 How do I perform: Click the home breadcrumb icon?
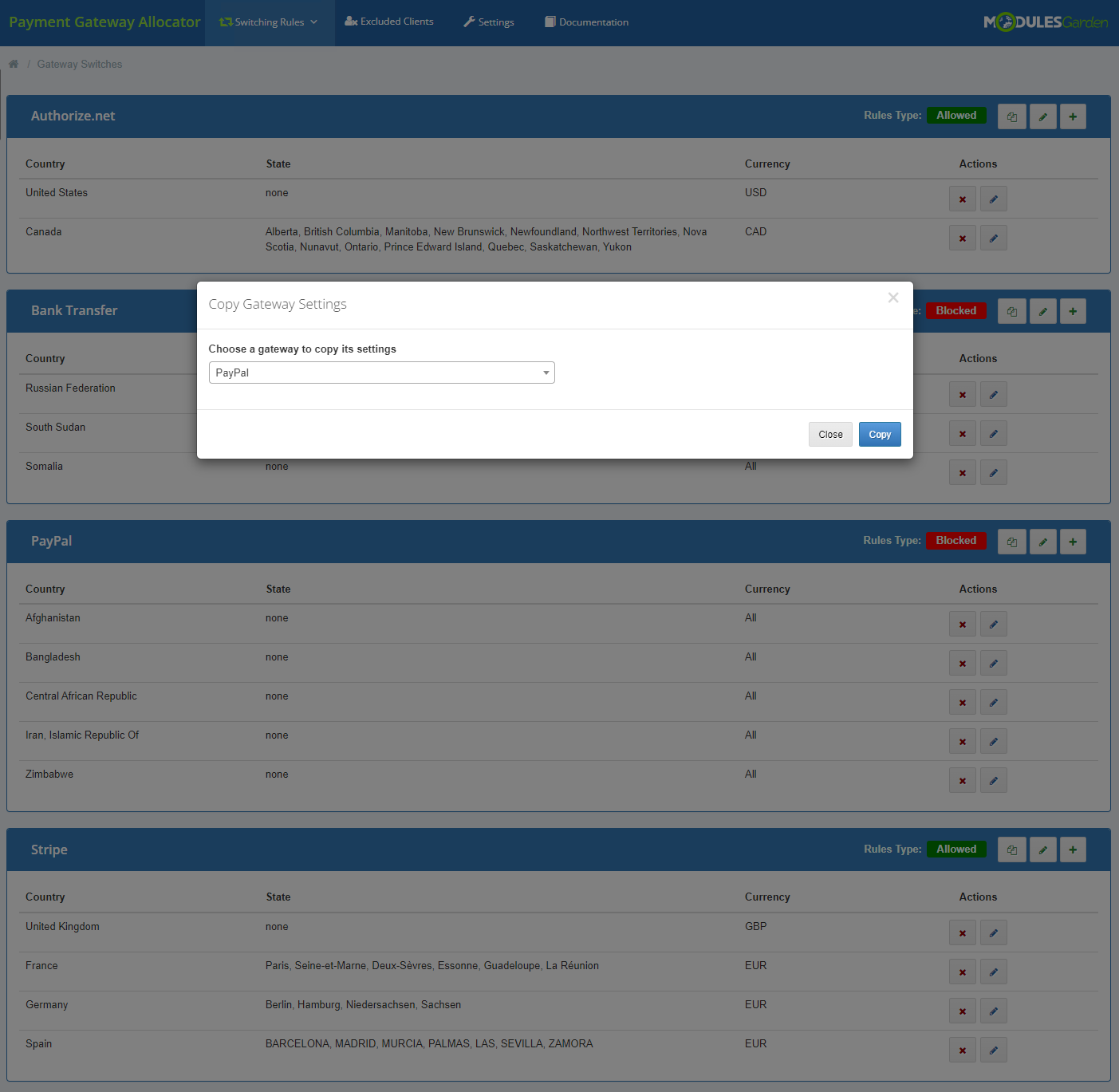13,63
